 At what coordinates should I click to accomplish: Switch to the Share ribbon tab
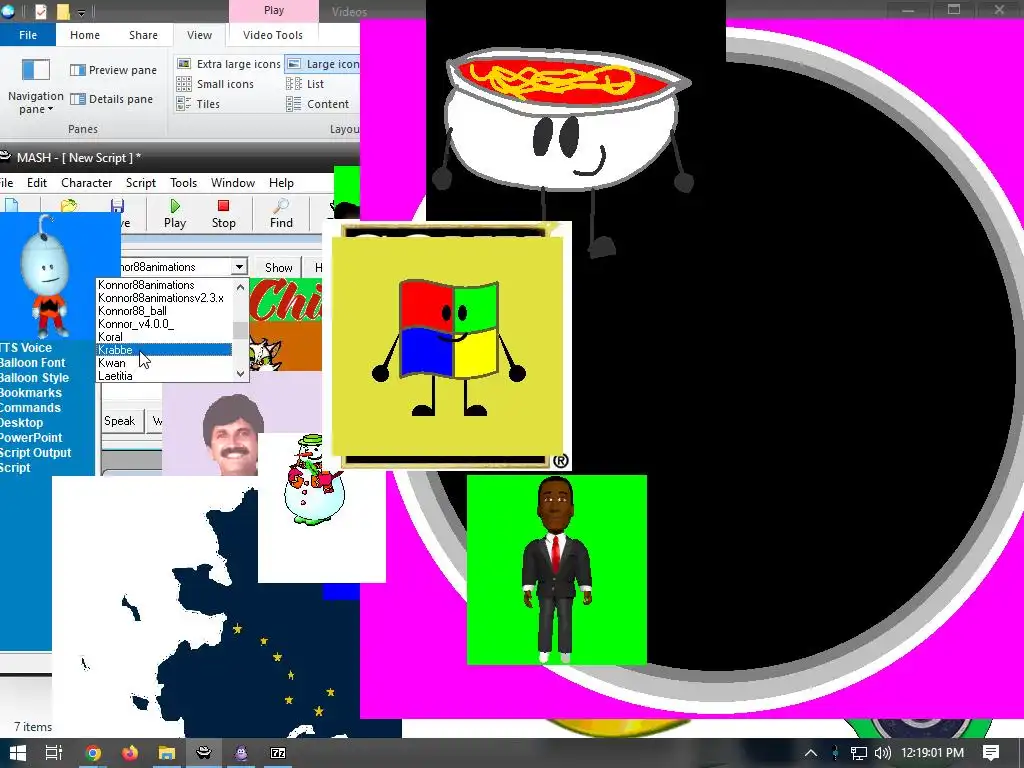[143, 35]
